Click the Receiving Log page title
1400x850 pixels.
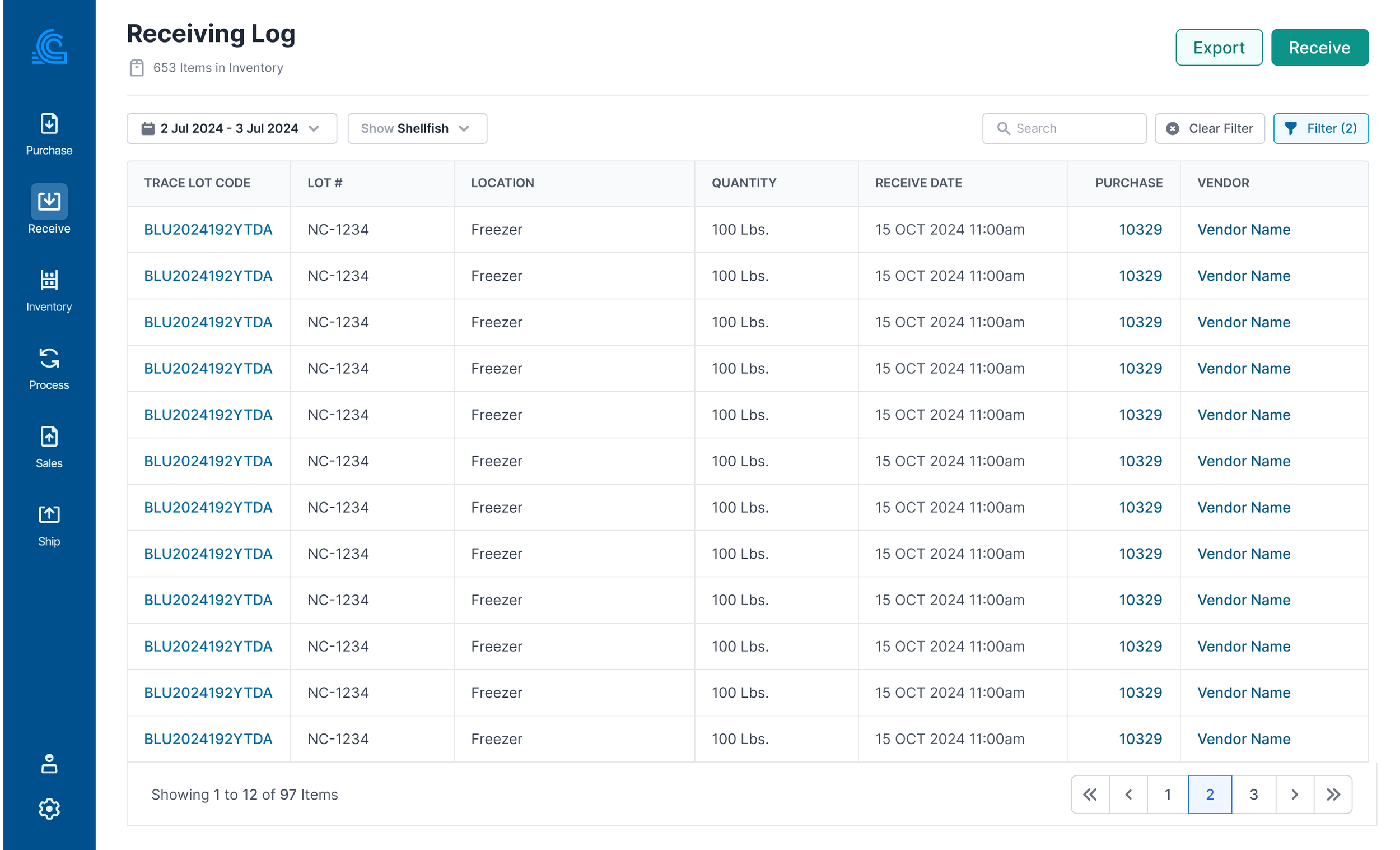[x=211, y=34]
